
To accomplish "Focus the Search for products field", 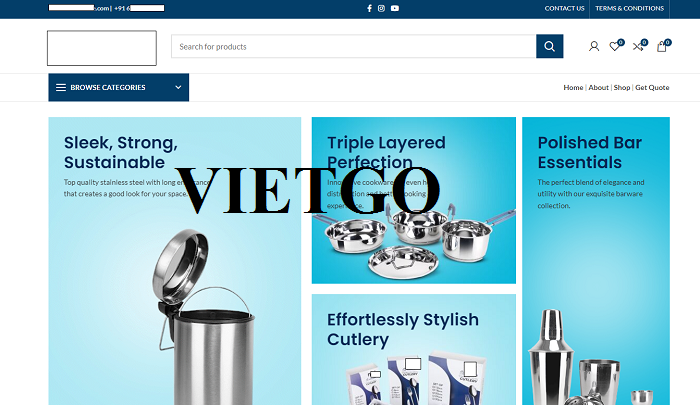I will (354, 46).
